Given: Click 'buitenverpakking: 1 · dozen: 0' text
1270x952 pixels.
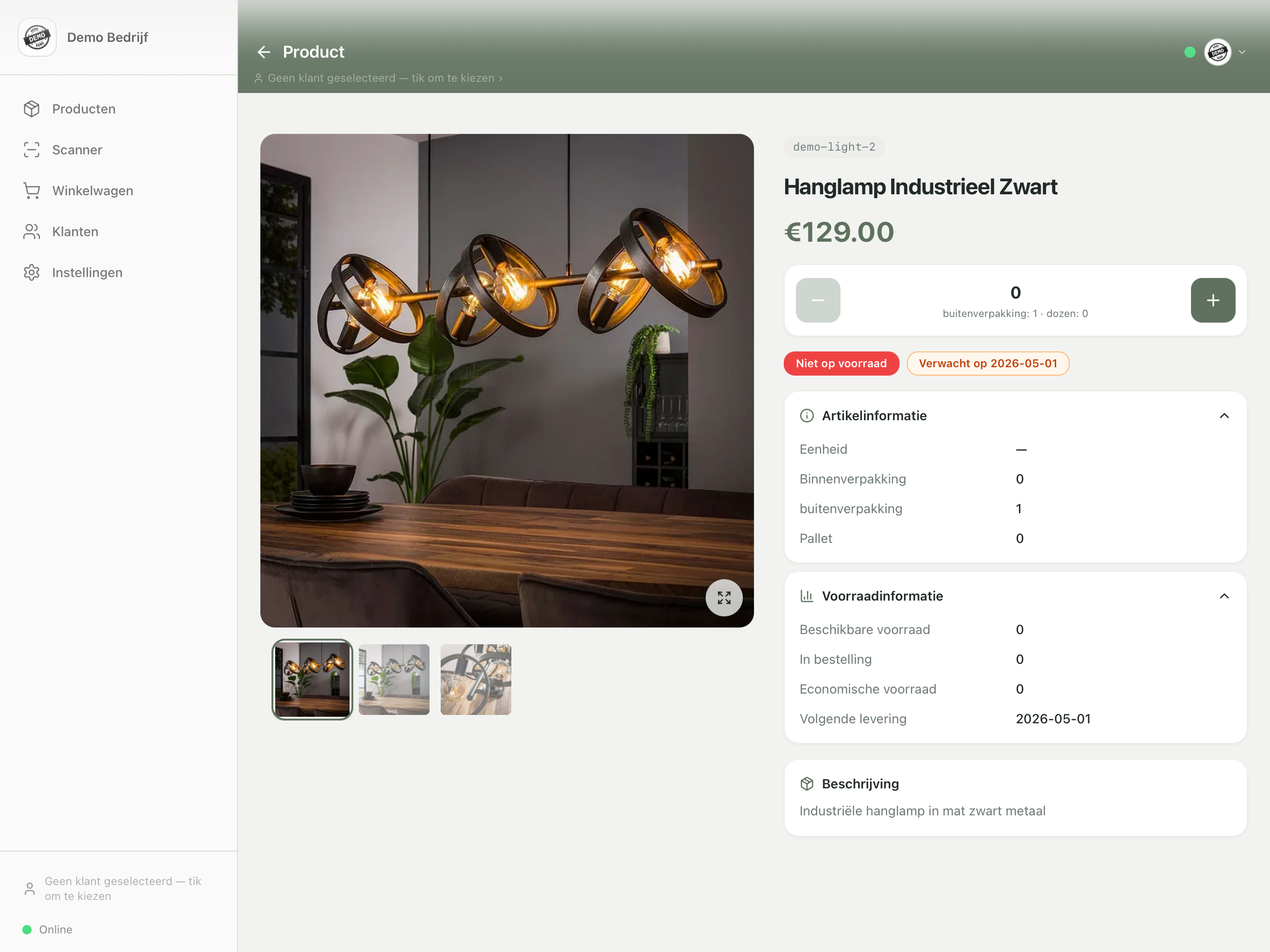Looking at the screenshot, I should (x=1015, y=313).
